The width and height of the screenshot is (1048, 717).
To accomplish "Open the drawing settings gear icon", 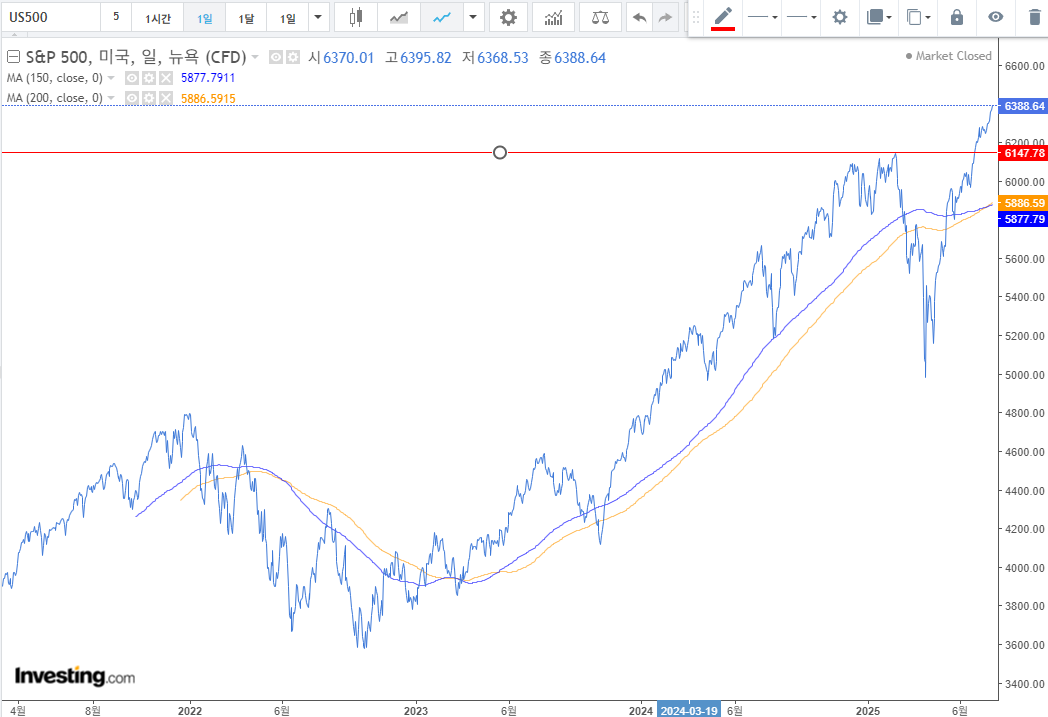I will [839, 17].
